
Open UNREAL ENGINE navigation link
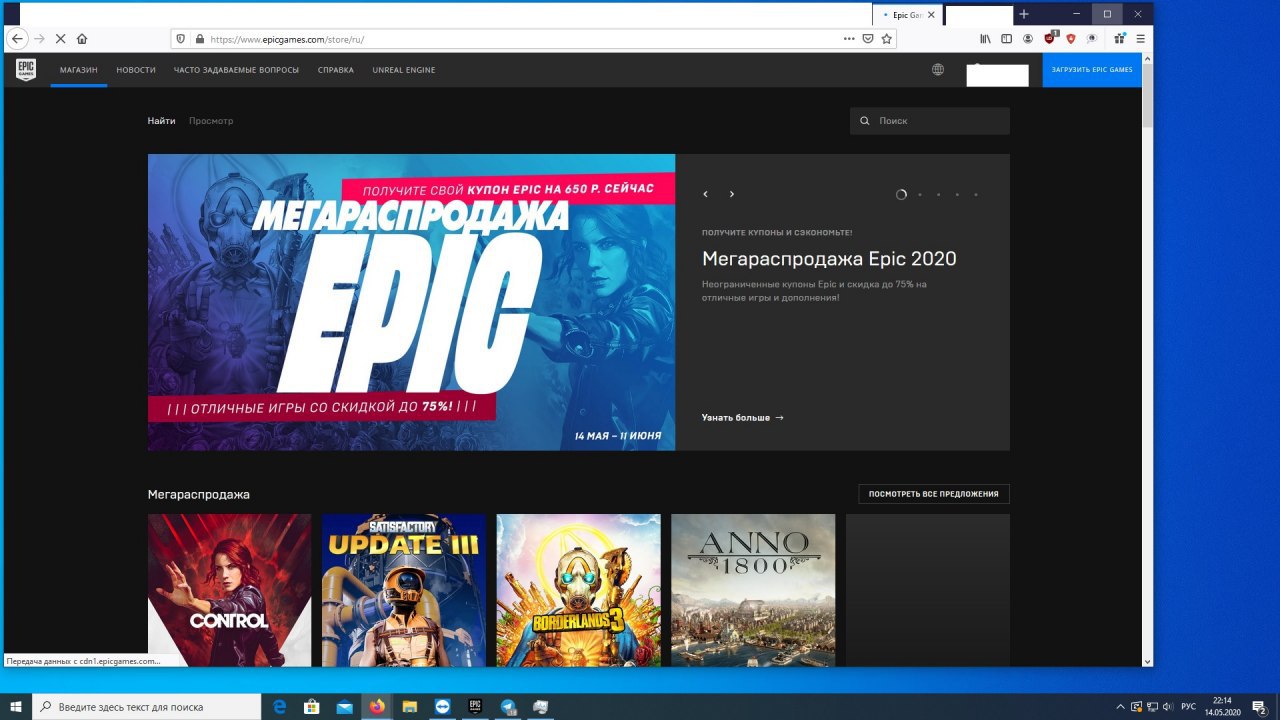tap(404, 70)
